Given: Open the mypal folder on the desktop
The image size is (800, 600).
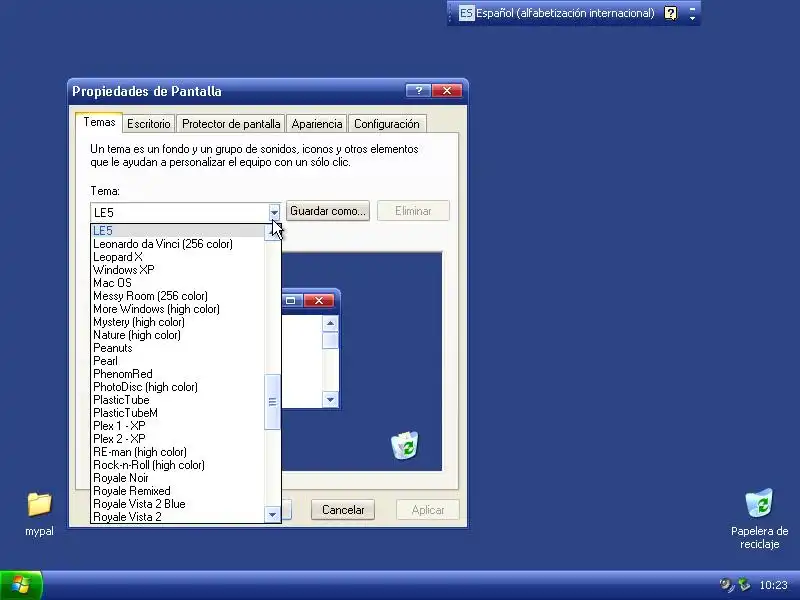Looking at the screenshot, I should (39, 513).
